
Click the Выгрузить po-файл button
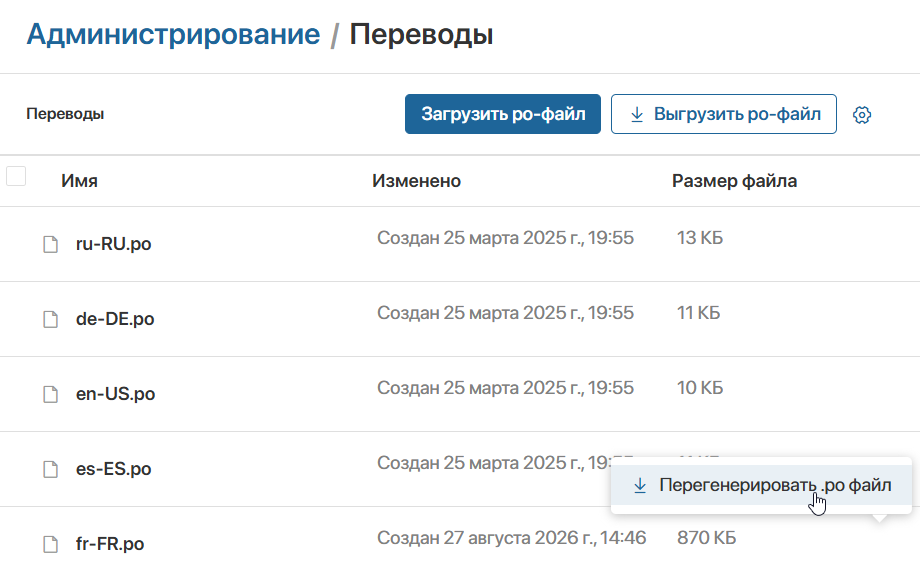click(x=723, y=114)
